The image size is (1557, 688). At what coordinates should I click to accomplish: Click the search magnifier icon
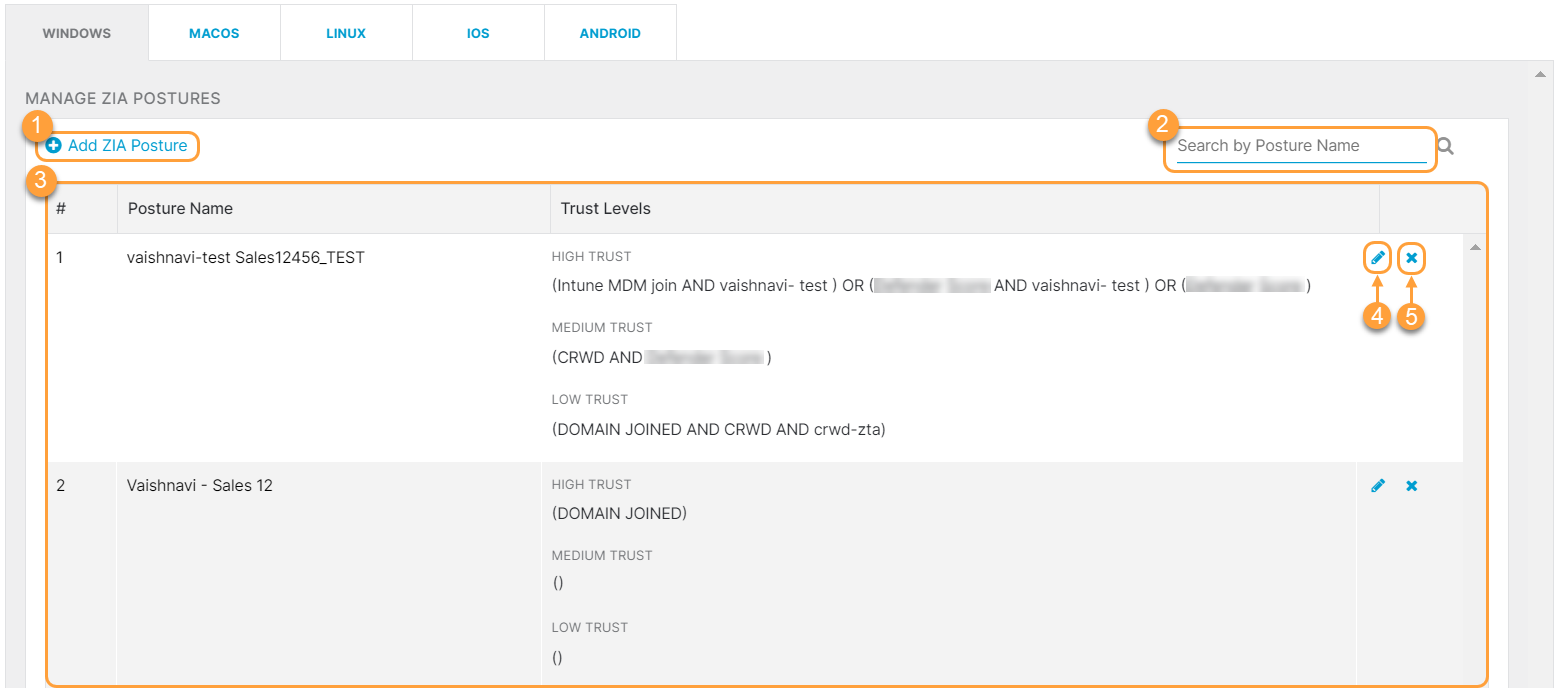pyautogui.click(x=1444, y=146)
